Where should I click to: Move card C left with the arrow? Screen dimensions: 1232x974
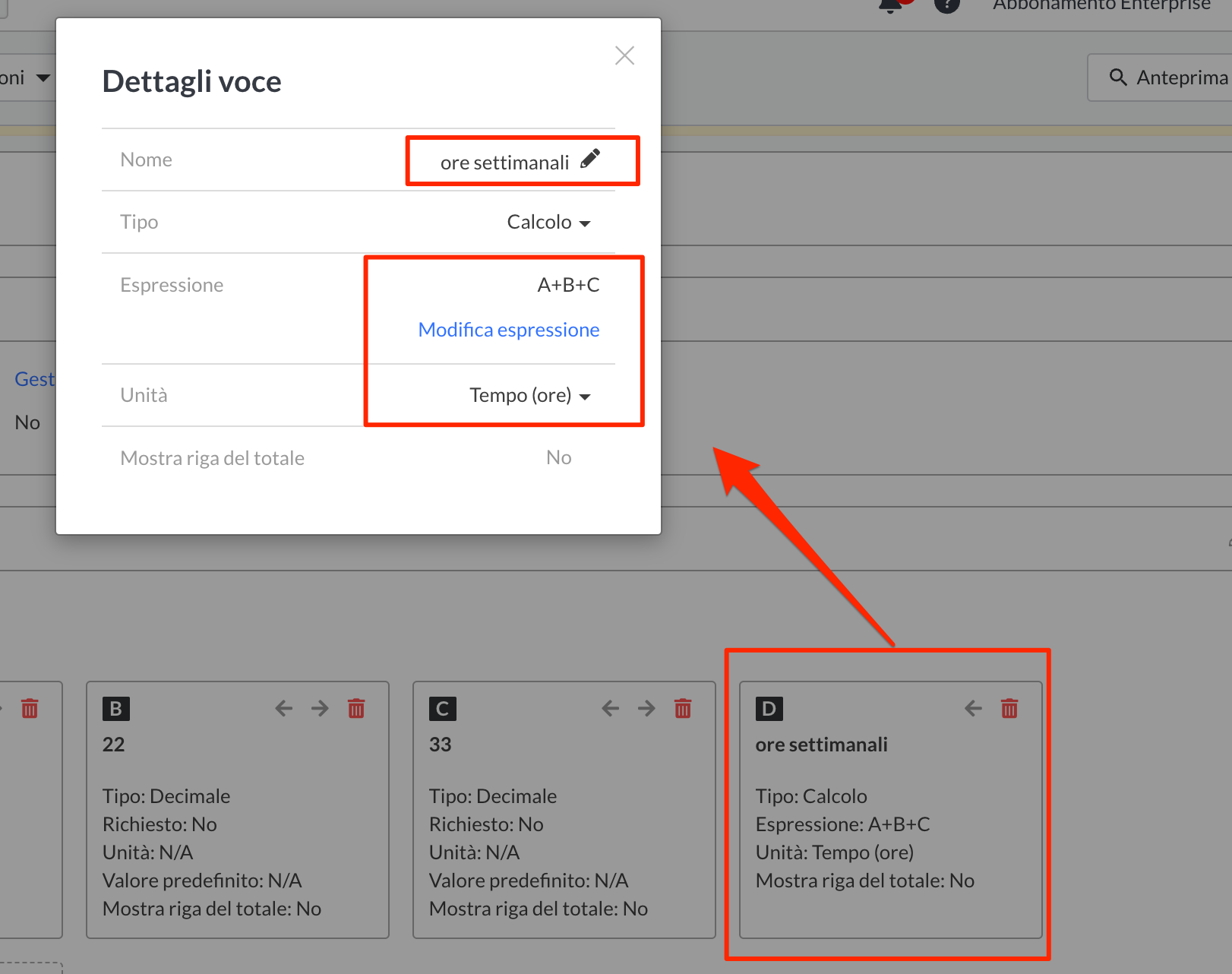[611, 709]
